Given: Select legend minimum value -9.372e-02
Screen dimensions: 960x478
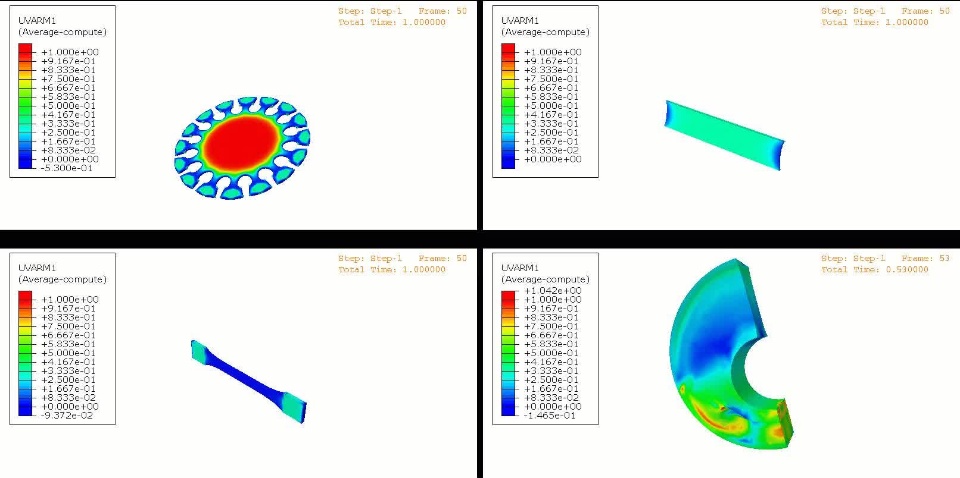Looking at the screenshot, I should [x=66, y=415].
